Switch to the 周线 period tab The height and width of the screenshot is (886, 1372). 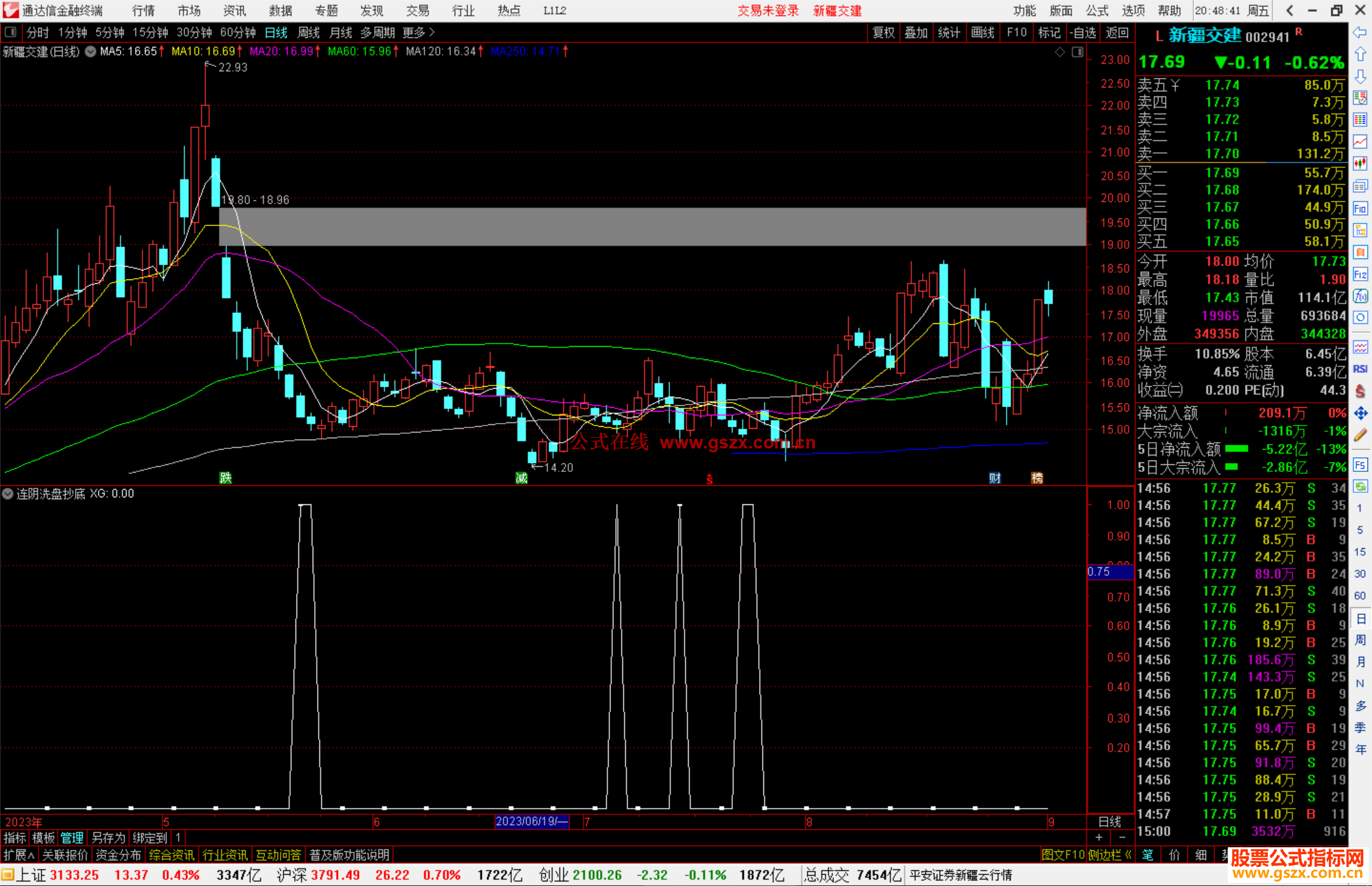(309, 32)
